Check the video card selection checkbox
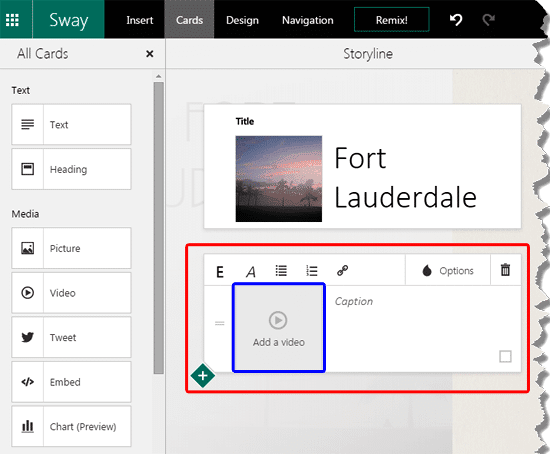 coord(505,356)
